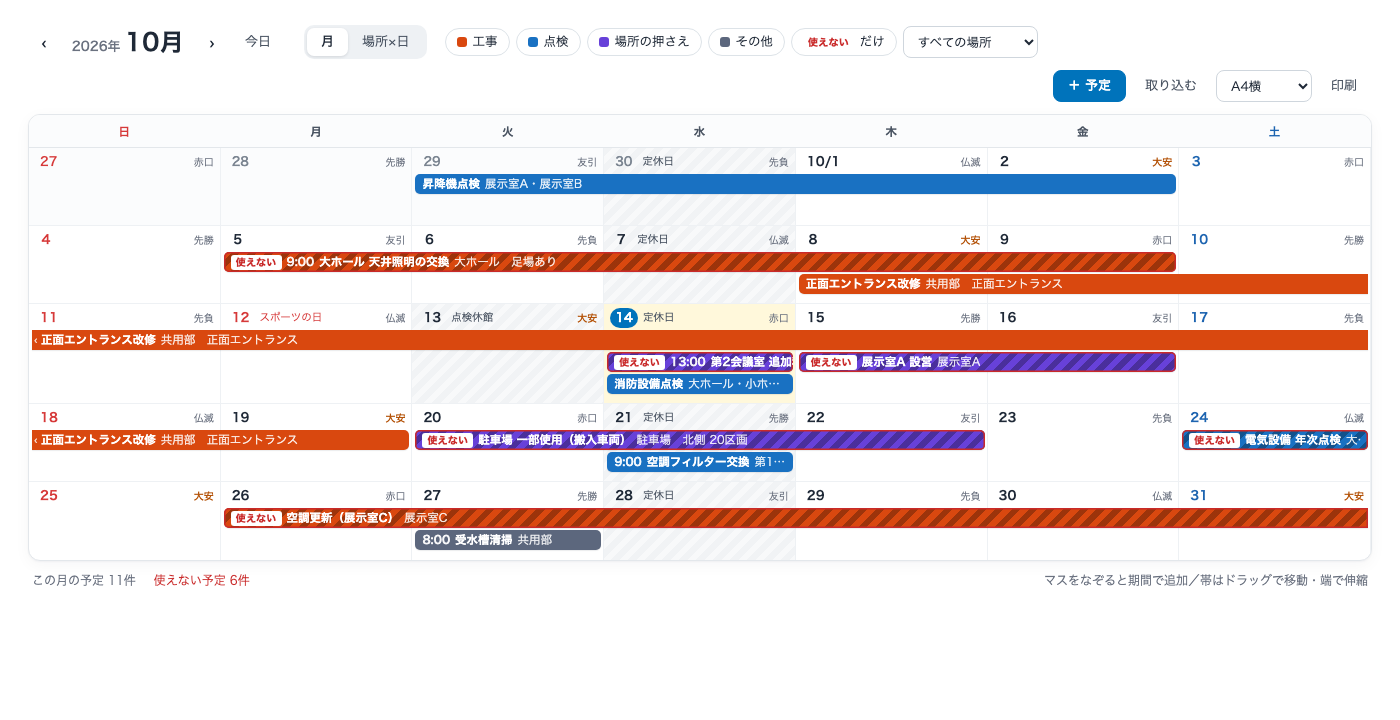Toggle the 点検 category filter
Image resolution: width=1400 pixels, height=720 pixels.
[x=548, y=42]
